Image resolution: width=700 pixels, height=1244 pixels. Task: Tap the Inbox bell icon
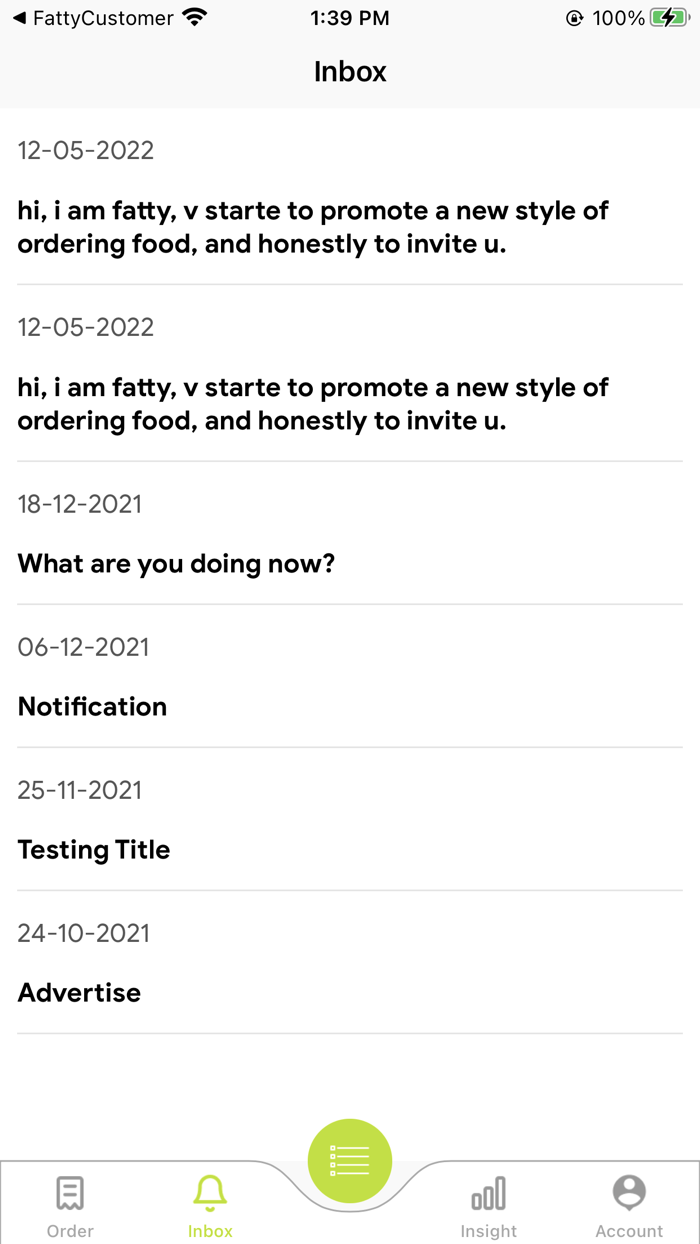click(x=210, y=1192)
